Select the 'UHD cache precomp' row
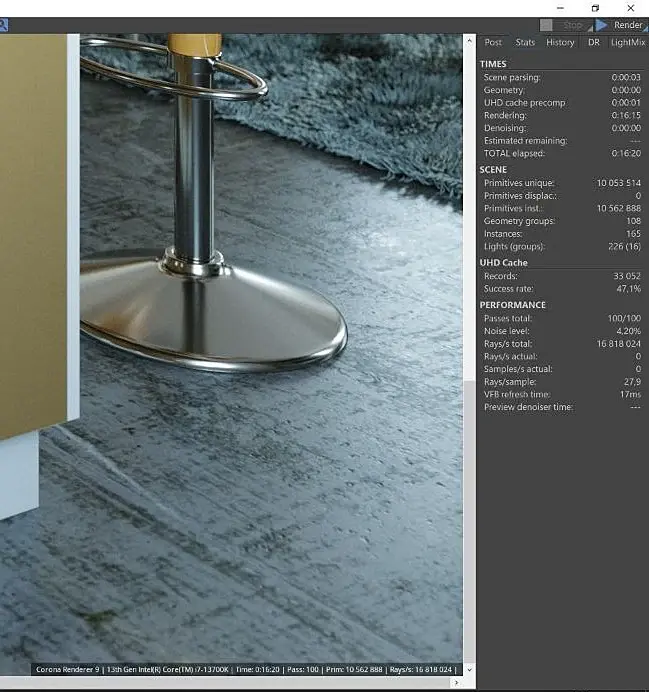 coord(562,103)
